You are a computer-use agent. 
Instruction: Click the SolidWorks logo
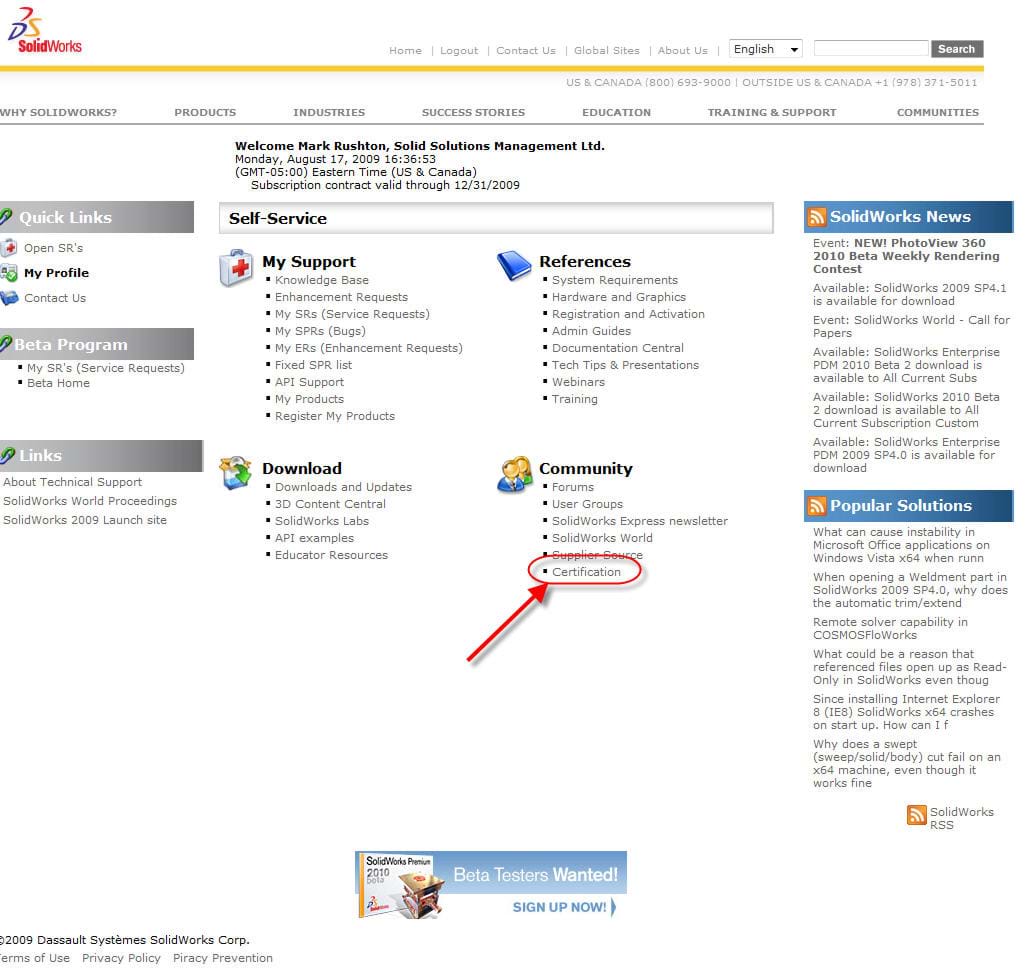(45, 33)
